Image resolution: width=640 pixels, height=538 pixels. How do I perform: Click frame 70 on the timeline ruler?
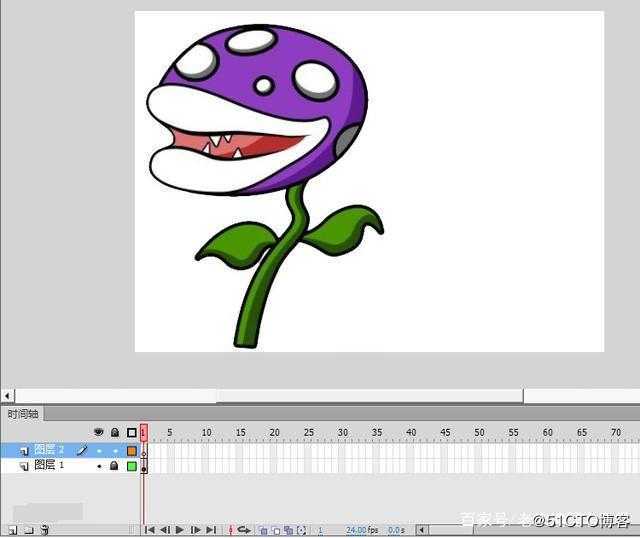[616, 432]
